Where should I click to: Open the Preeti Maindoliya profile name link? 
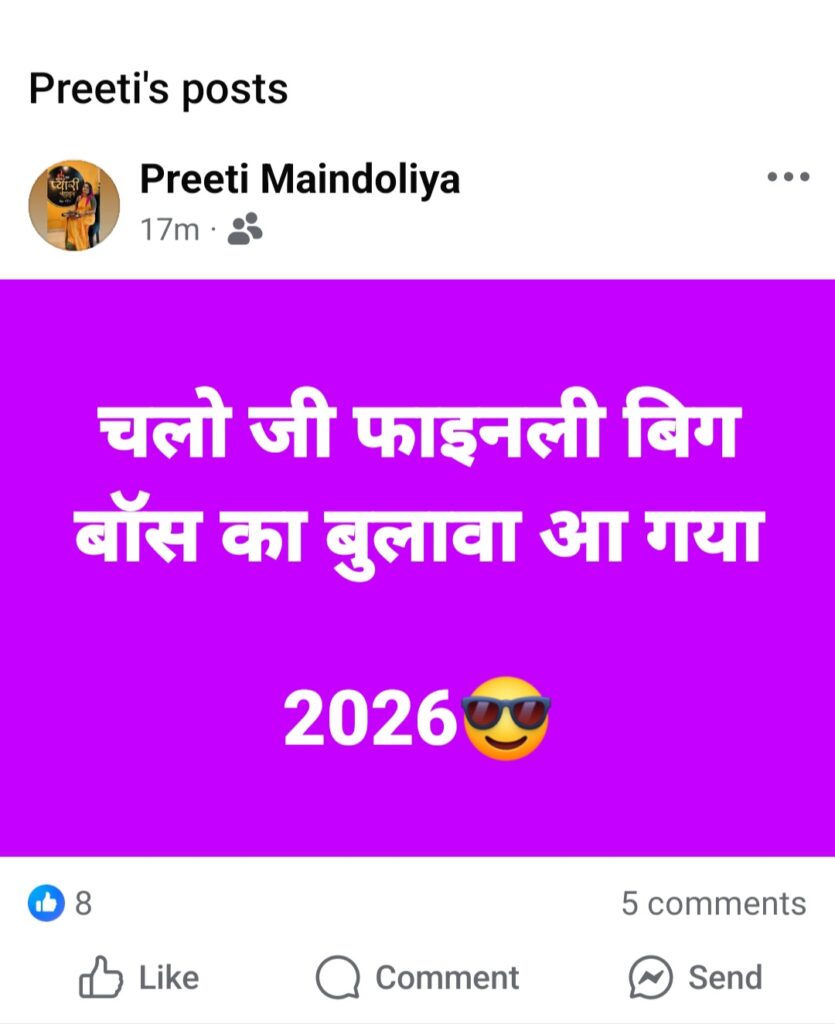pos(300,178)
